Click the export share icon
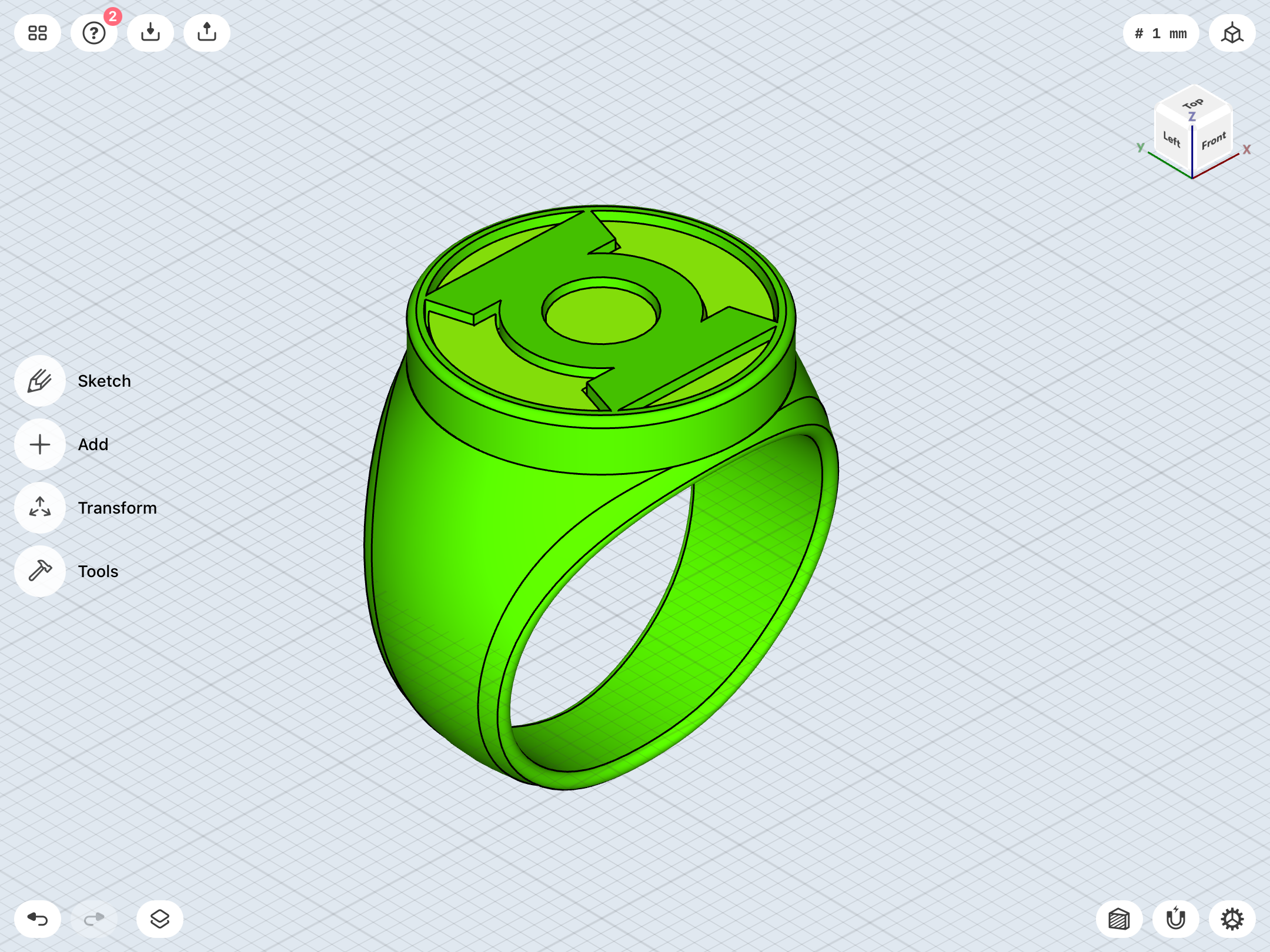1270x952 pixels. pos(207,33)
